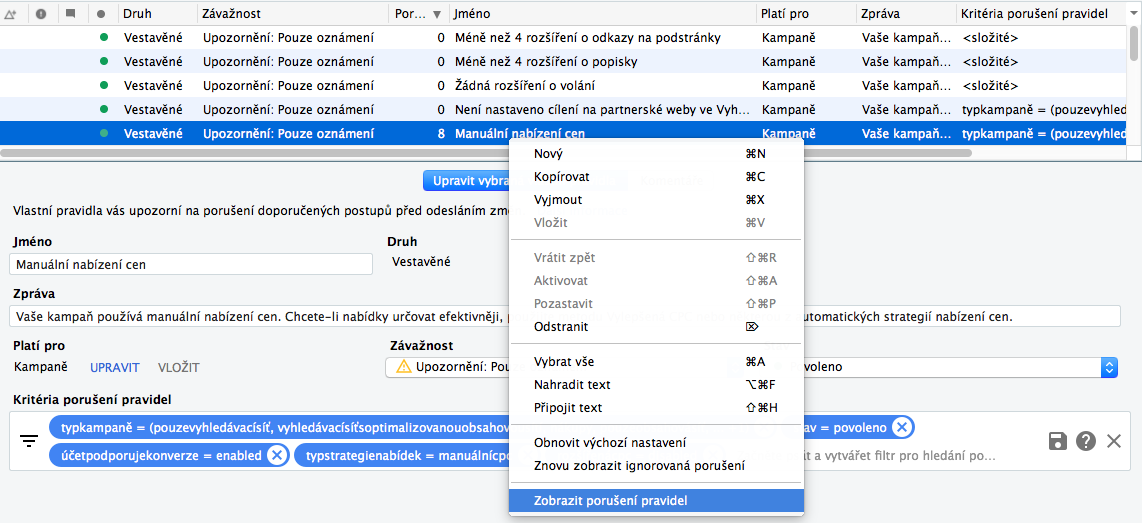The width and height of the screenshot is (1142, 523).
Task: Sort by the Poruš… column arrow
Action: click(x=436, y=14)
